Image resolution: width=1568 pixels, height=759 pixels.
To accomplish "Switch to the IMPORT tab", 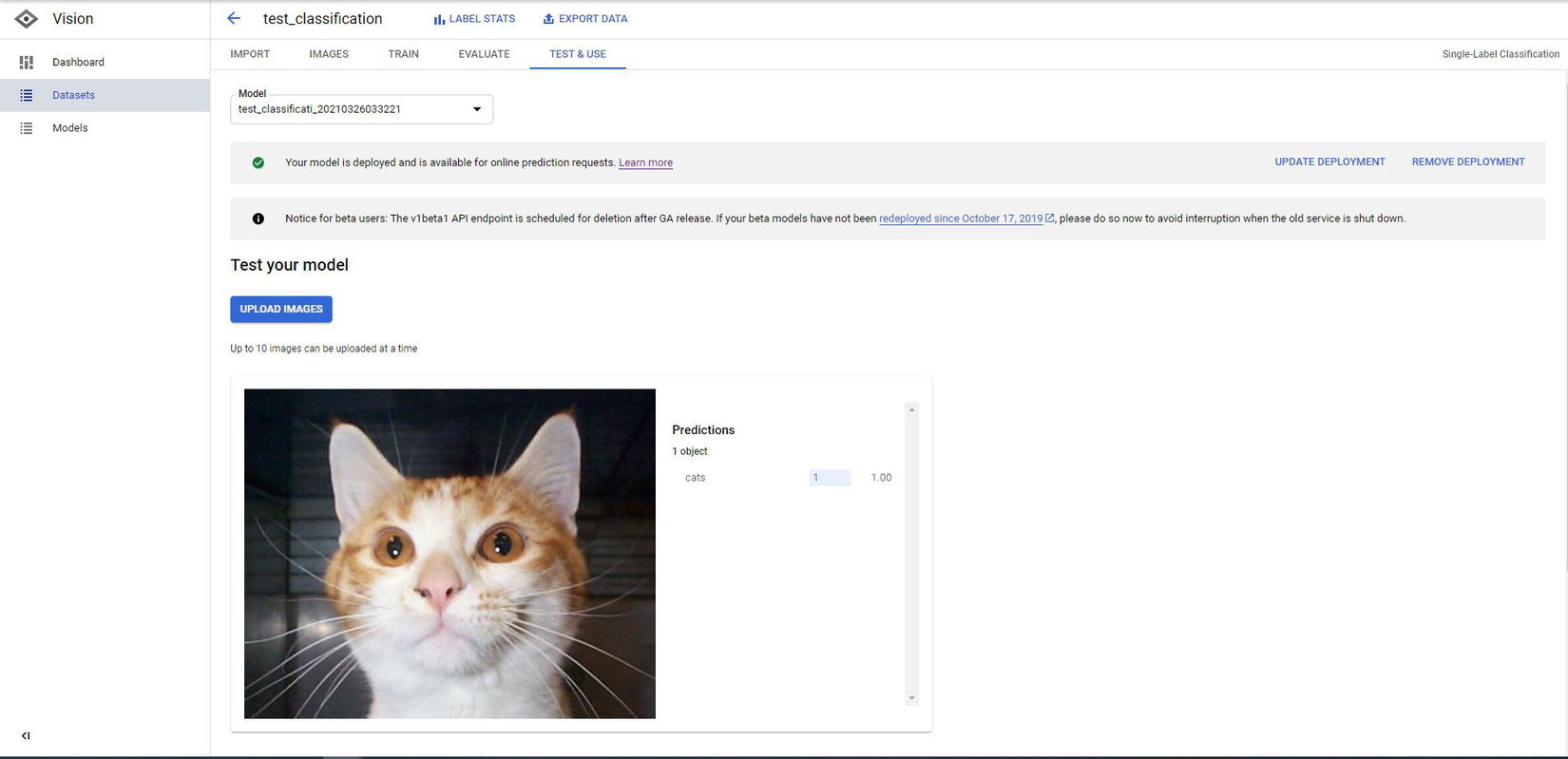I will point(250,54).
